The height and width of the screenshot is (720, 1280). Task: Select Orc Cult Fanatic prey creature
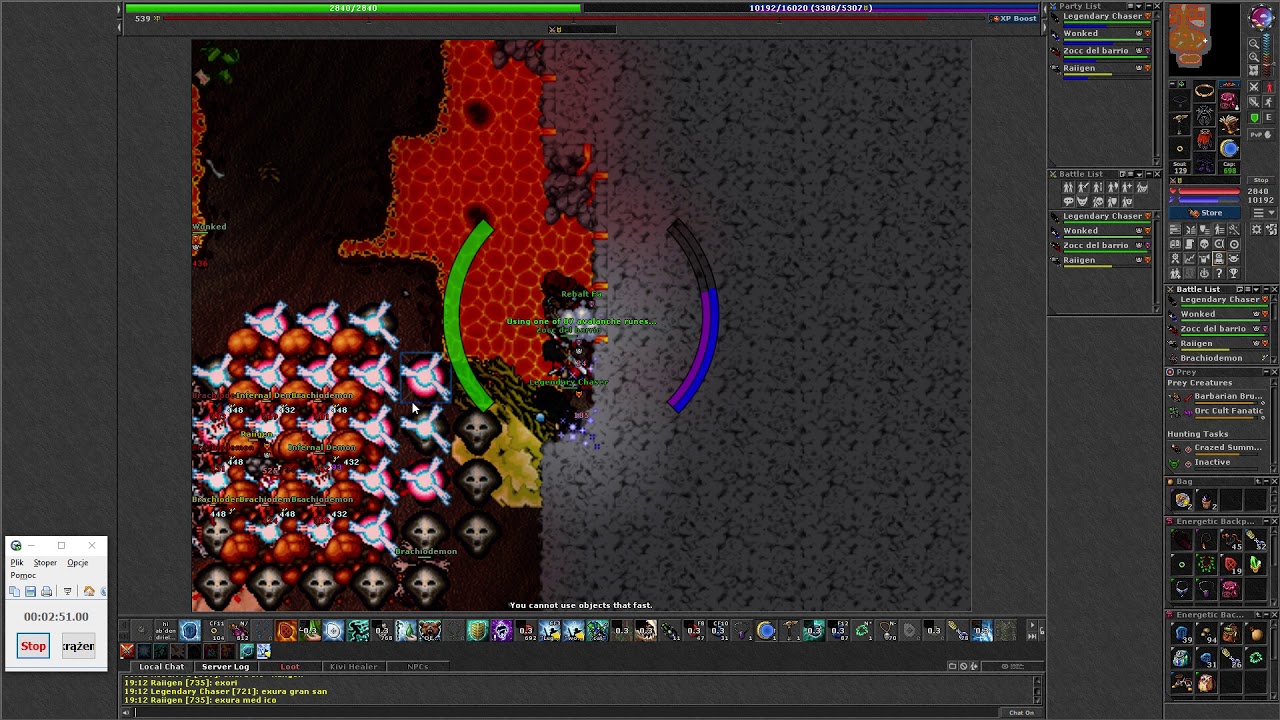coord(1228,411)
